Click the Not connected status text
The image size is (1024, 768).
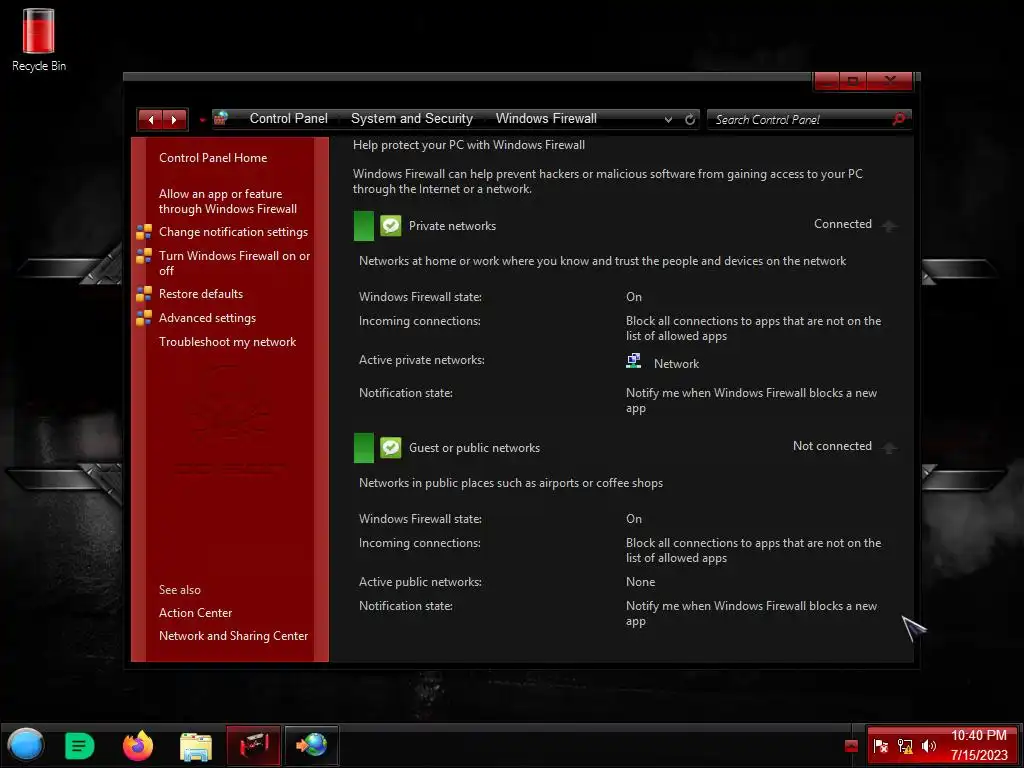(832, 446)
